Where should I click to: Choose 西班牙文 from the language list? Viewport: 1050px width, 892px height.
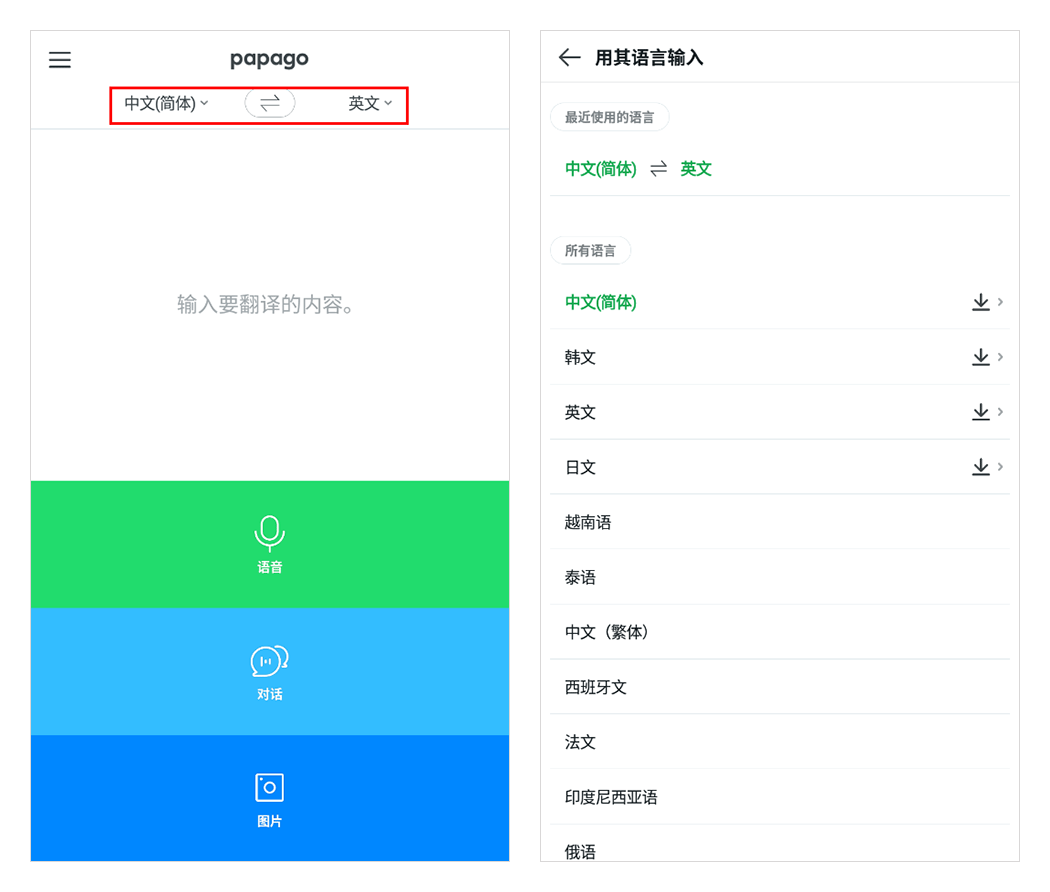779,687
